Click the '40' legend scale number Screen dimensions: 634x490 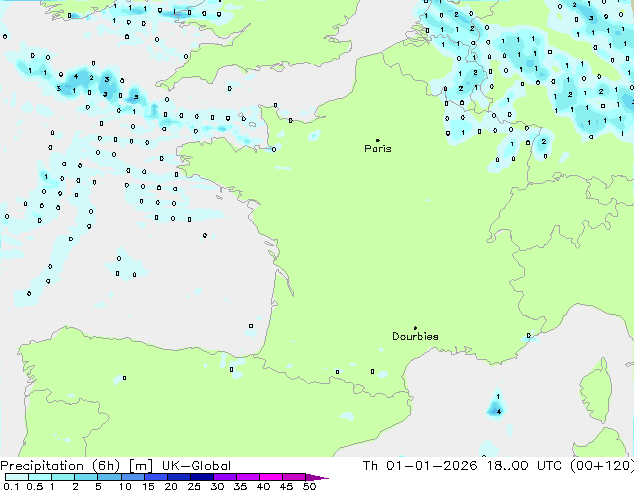click(x=263, y=486)
